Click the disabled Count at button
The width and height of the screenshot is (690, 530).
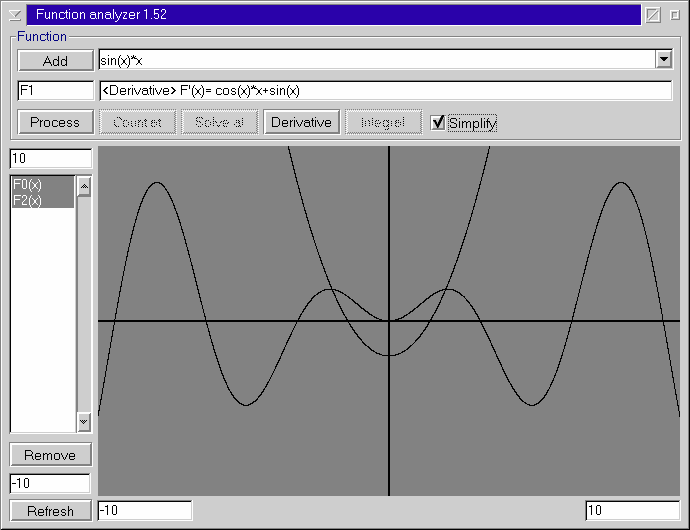point(137,122)
